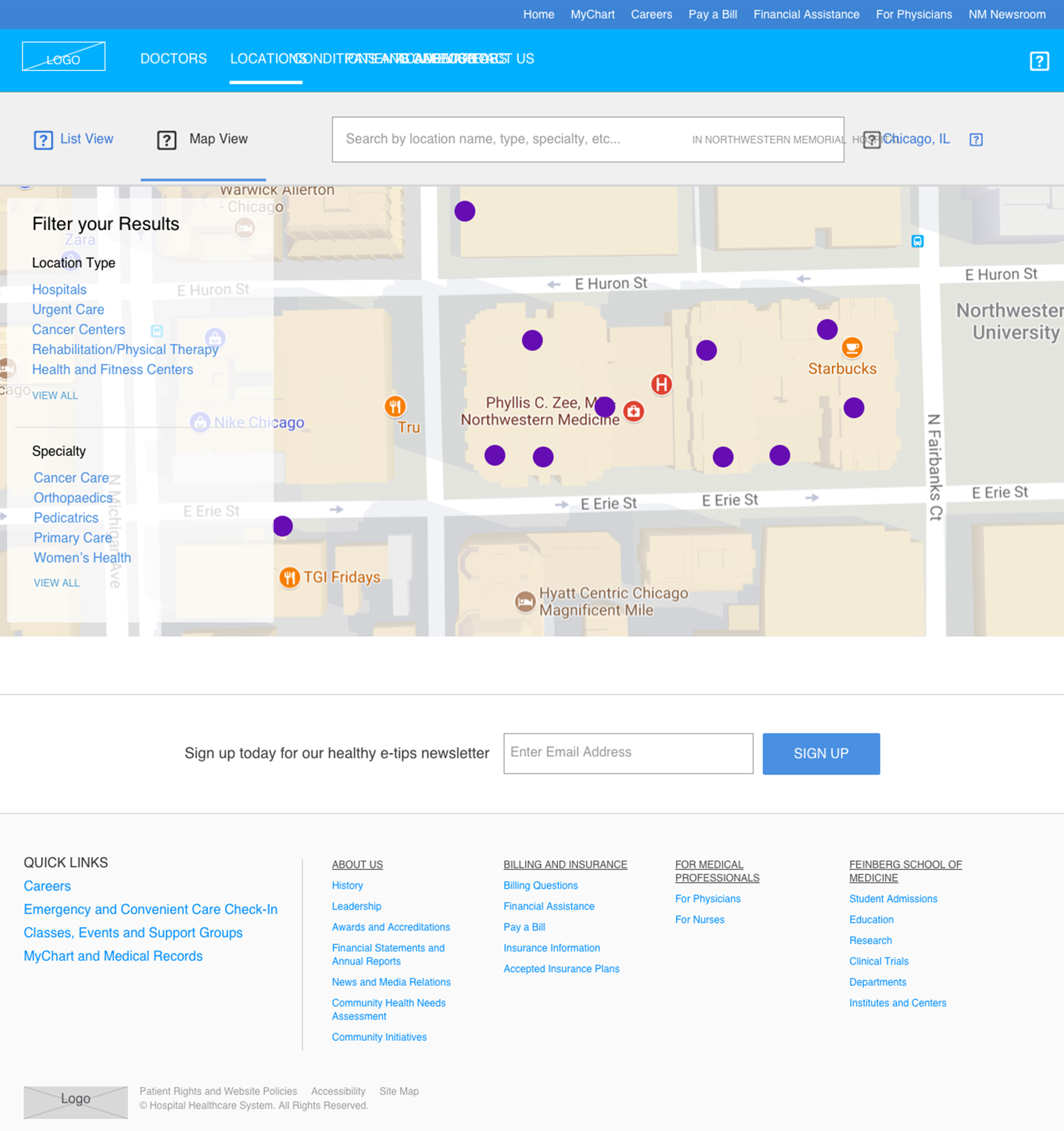Filter by Rehabilitation/Physical Therapy

(125, 350)
